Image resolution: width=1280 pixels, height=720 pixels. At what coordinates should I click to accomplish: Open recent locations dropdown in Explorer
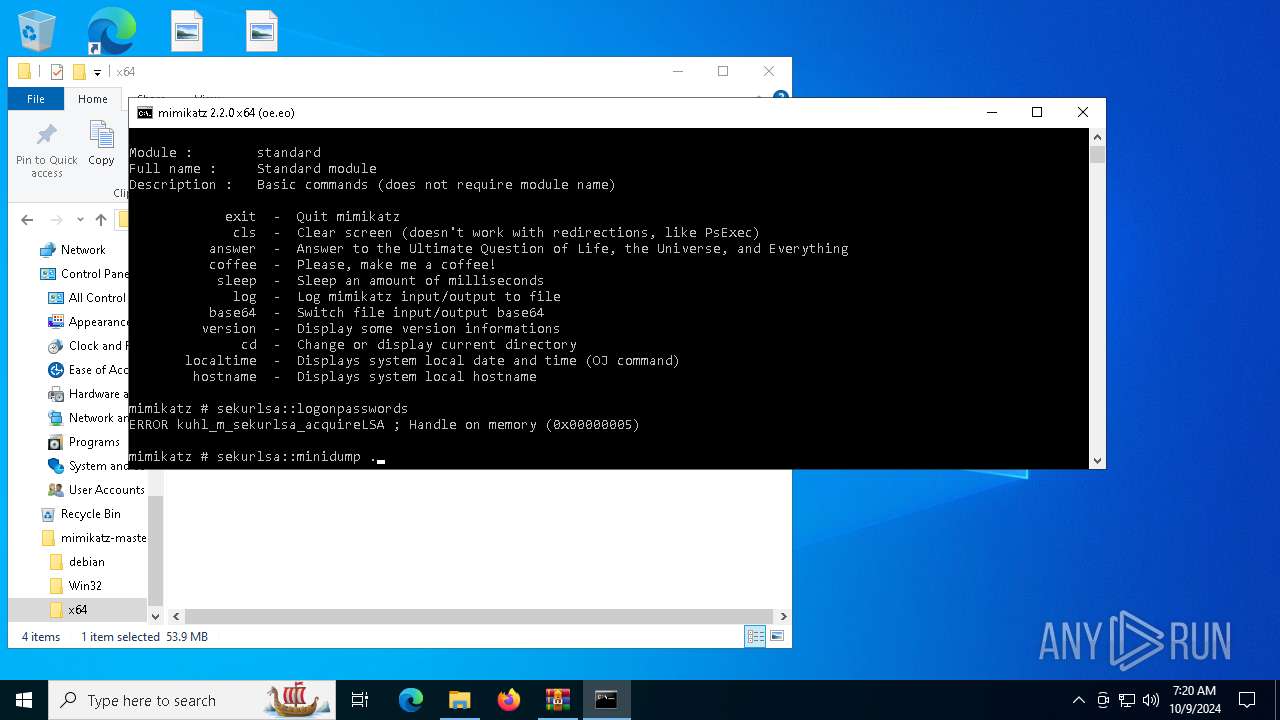[80, 220]
